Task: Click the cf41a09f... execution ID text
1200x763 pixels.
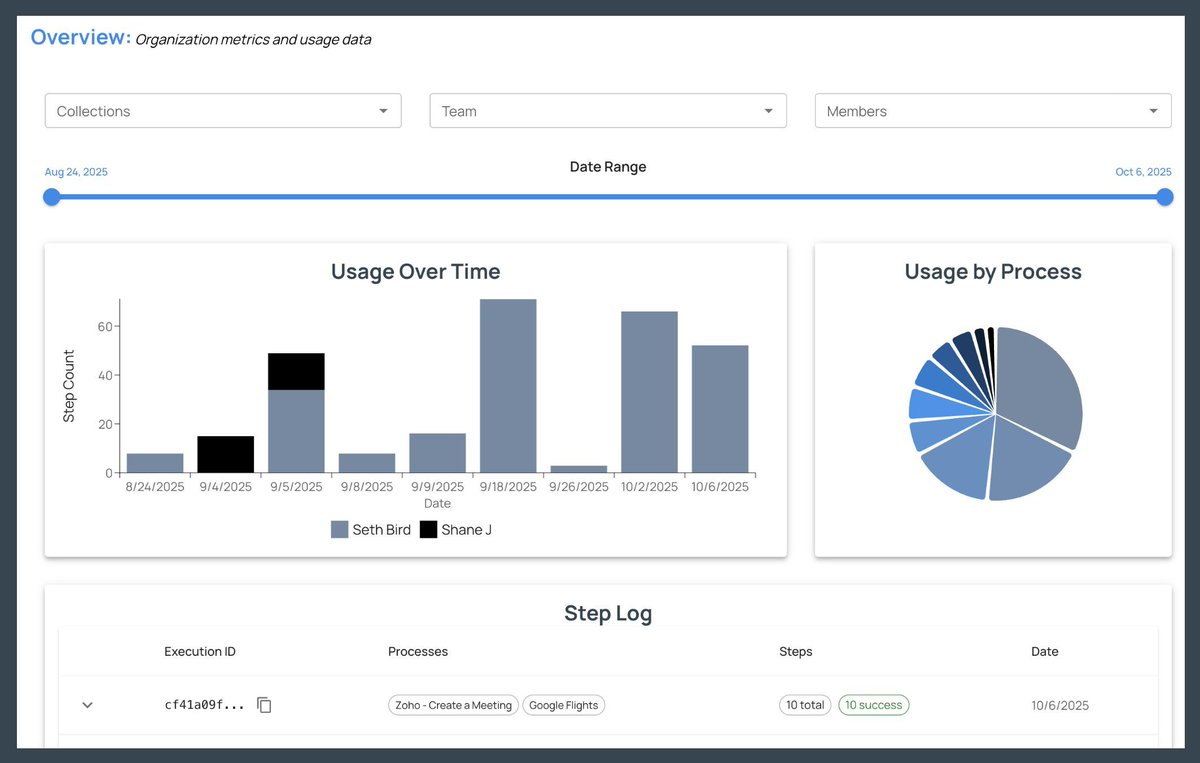Action: click(204, 705)
